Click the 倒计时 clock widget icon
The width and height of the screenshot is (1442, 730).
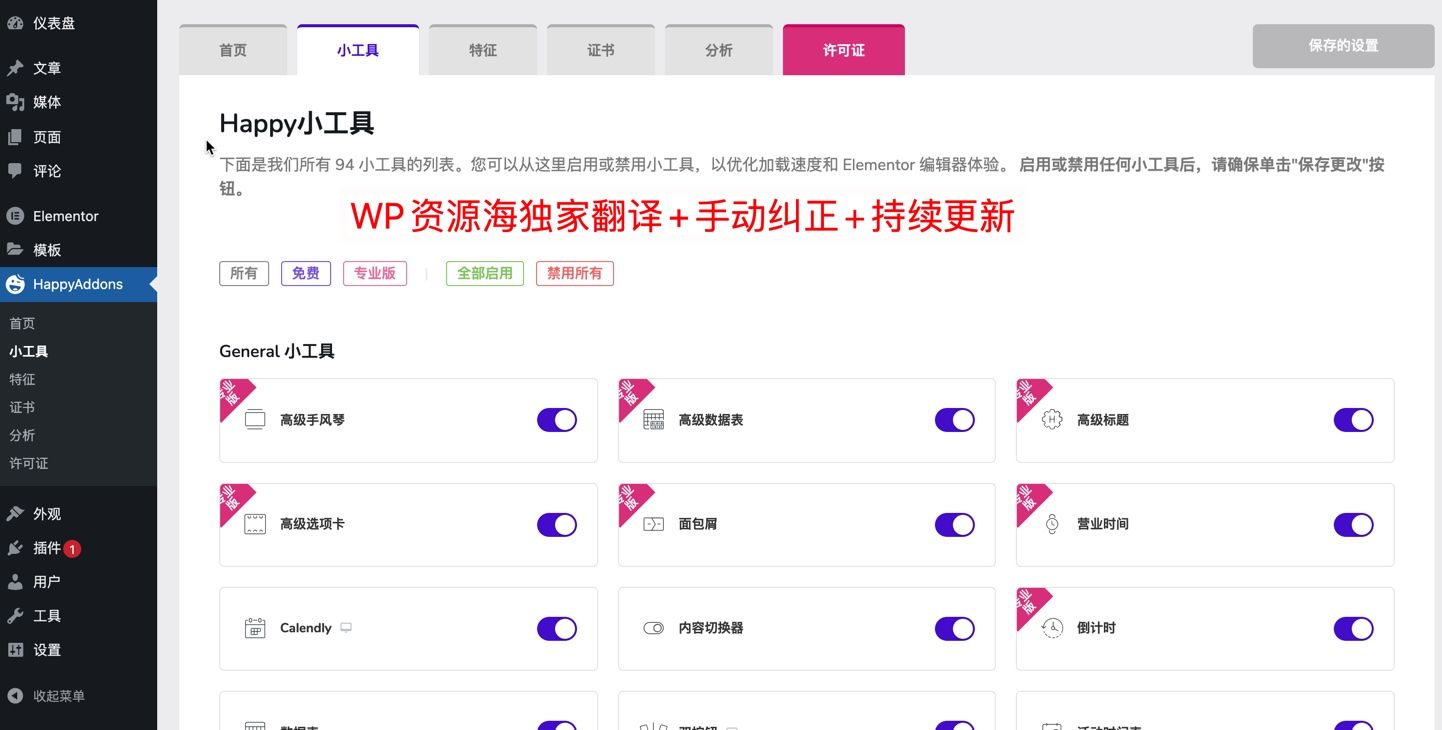tap(1052, 628)
